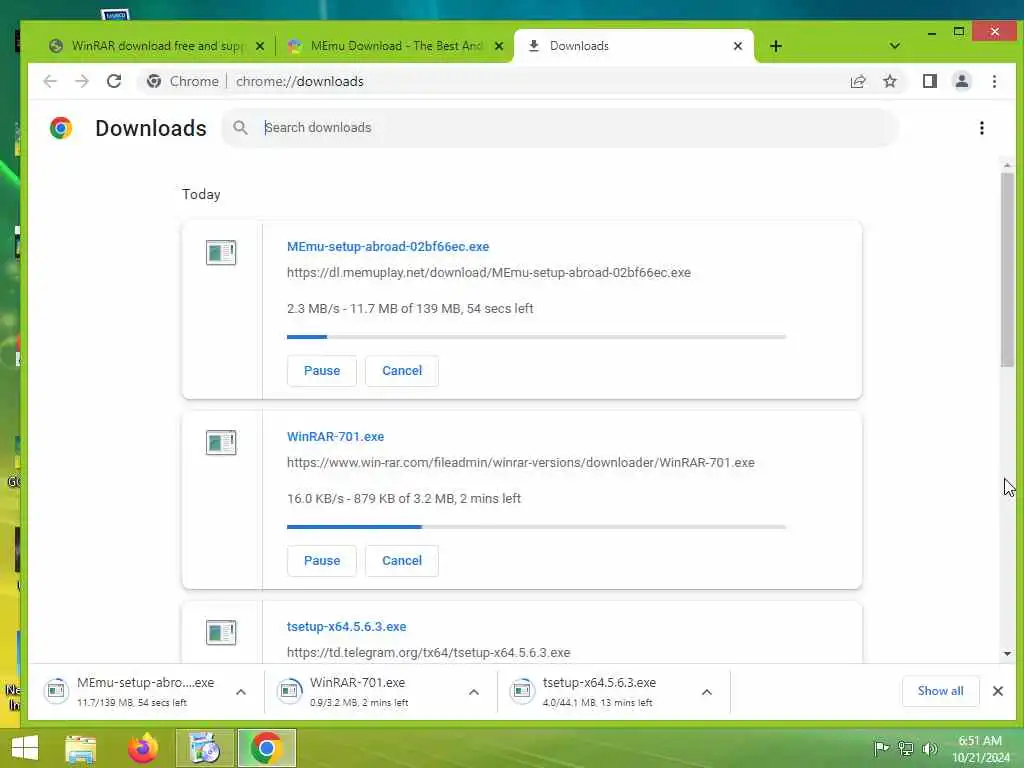Open the Windows Start menu
The width and height of the screenshot is (1024, 768).
(x=25, y=748)
